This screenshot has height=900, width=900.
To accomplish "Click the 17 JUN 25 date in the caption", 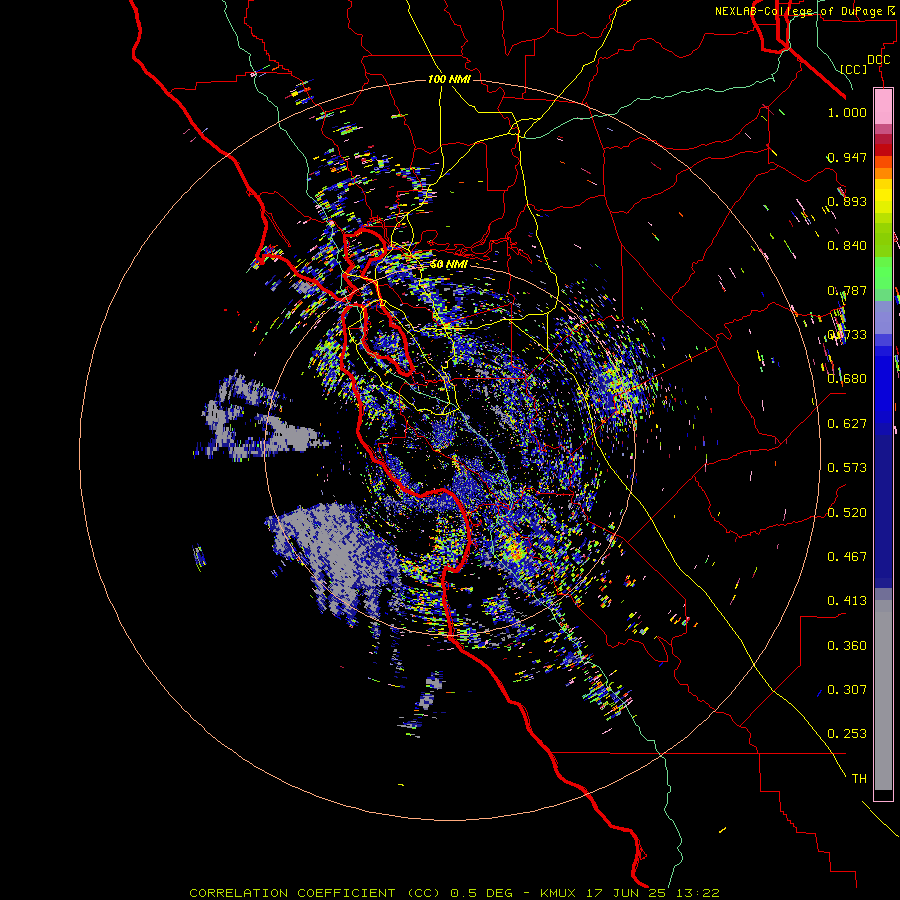I will [628, 893].
